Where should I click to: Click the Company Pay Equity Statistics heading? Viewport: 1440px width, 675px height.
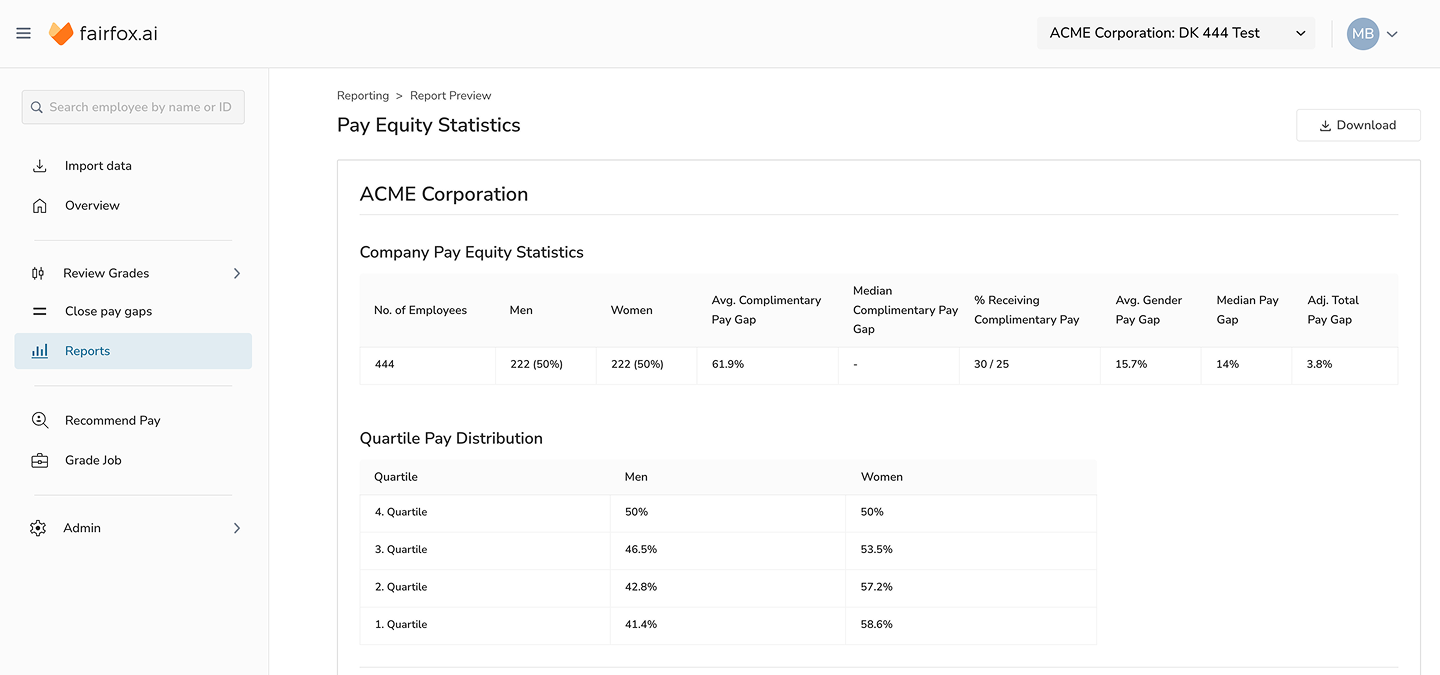click(472, 252)
